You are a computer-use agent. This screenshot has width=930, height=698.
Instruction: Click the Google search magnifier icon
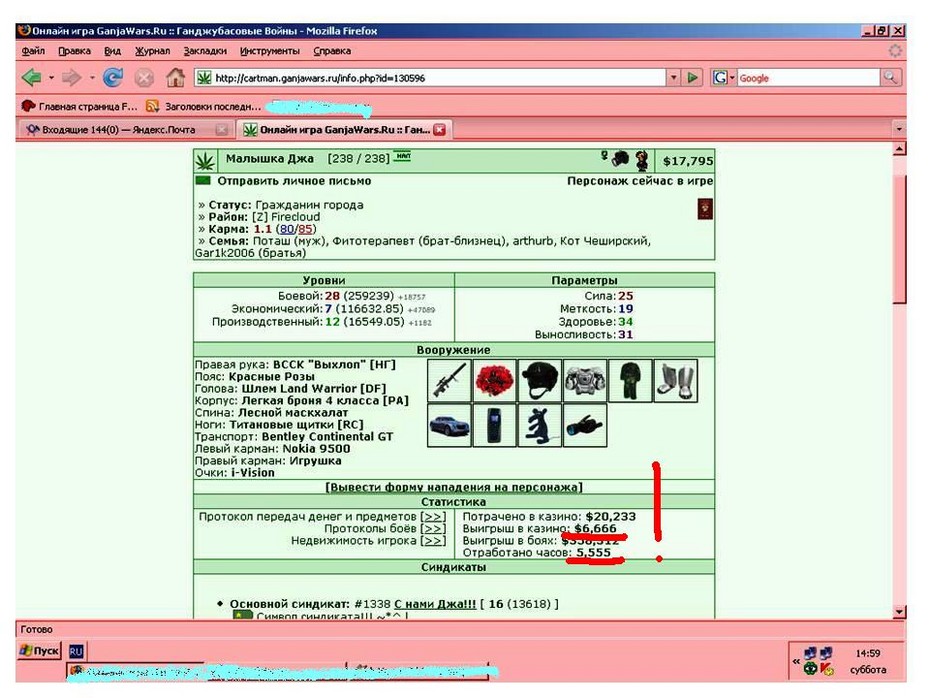tap(891, 77)
